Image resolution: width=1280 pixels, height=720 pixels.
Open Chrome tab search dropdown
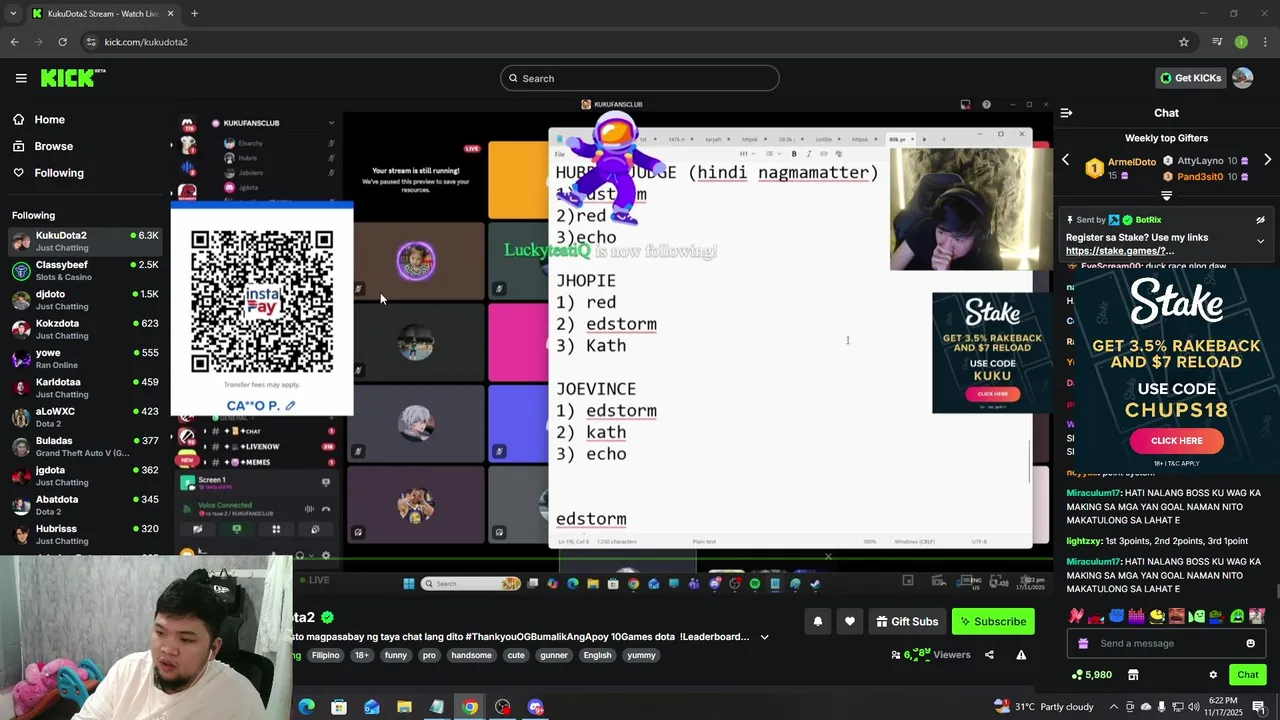click(x=13, y=14)
